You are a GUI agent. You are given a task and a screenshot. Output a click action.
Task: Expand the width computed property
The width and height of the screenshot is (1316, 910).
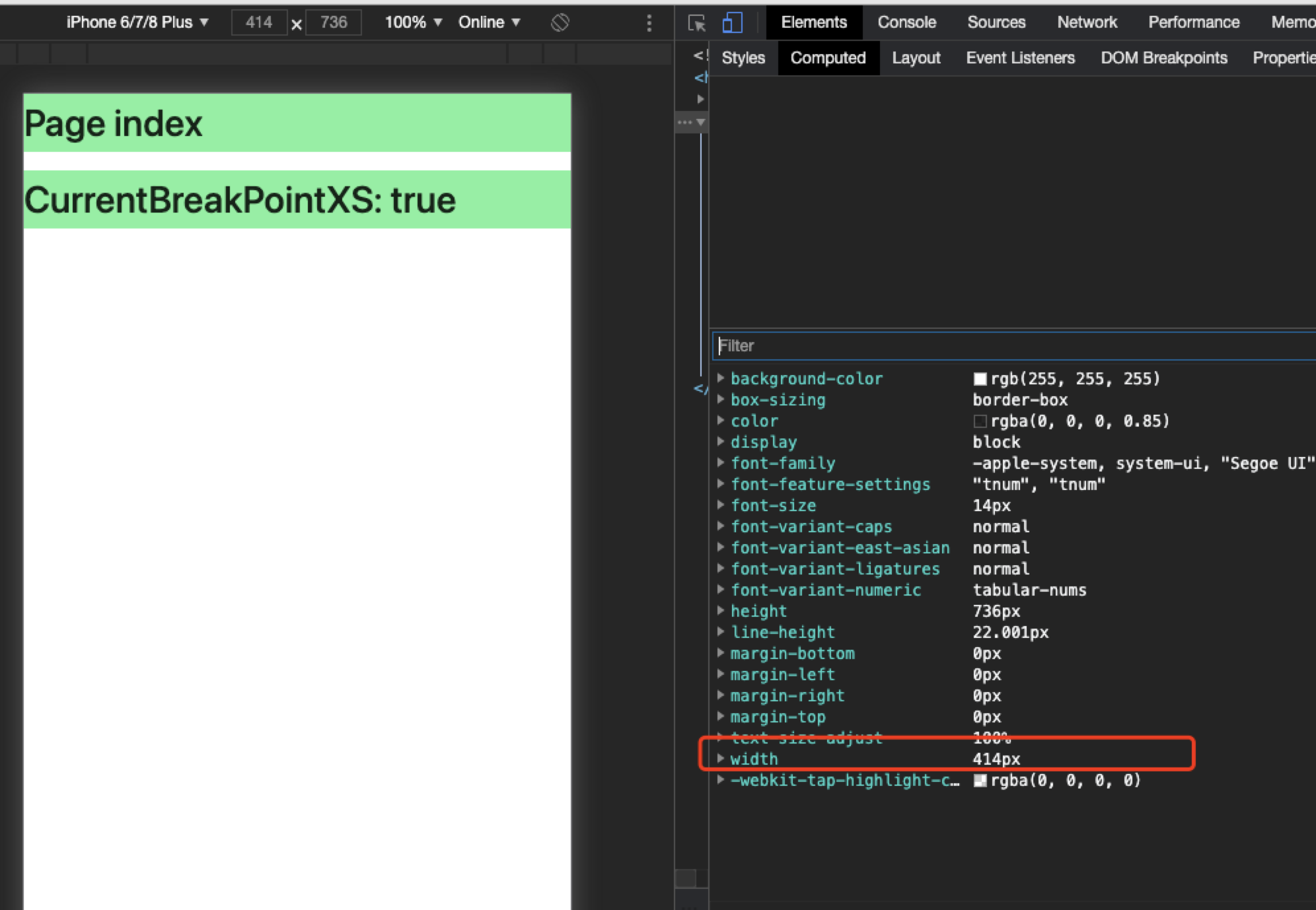click(x=720, y=759)
